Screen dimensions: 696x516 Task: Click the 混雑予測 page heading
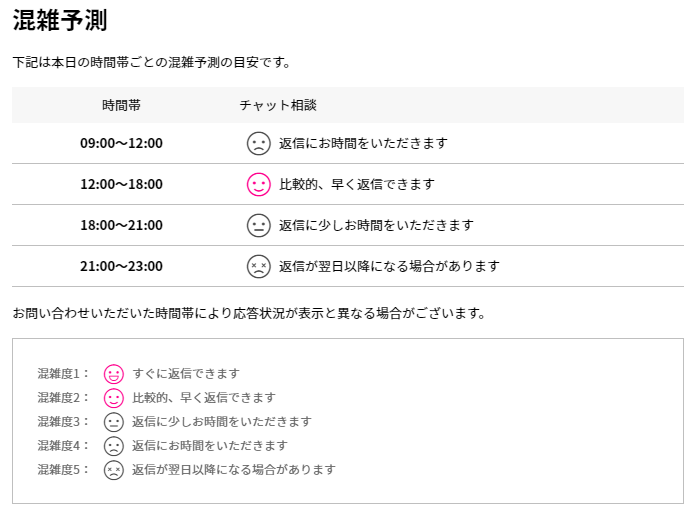click(x=60, y=20)
